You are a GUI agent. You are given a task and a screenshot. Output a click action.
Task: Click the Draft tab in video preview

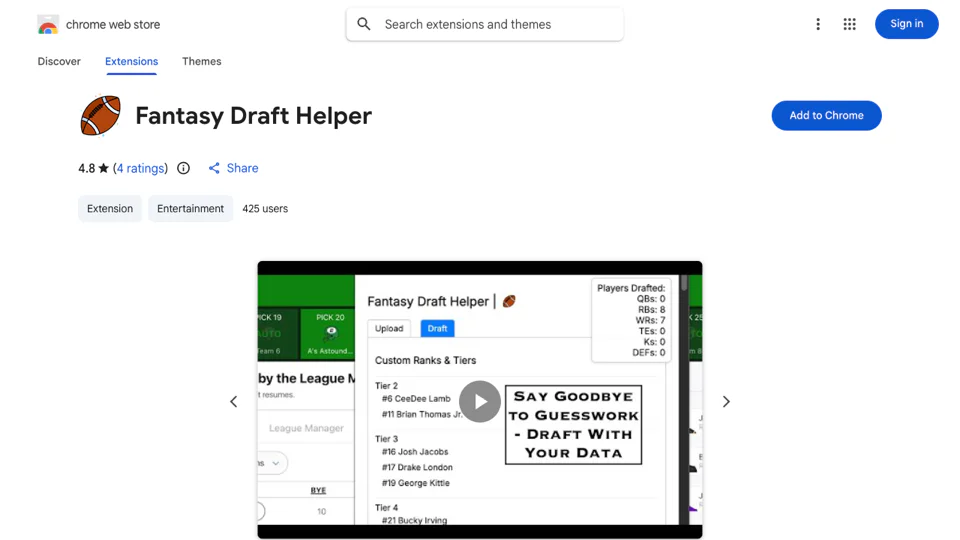(437, 328)
